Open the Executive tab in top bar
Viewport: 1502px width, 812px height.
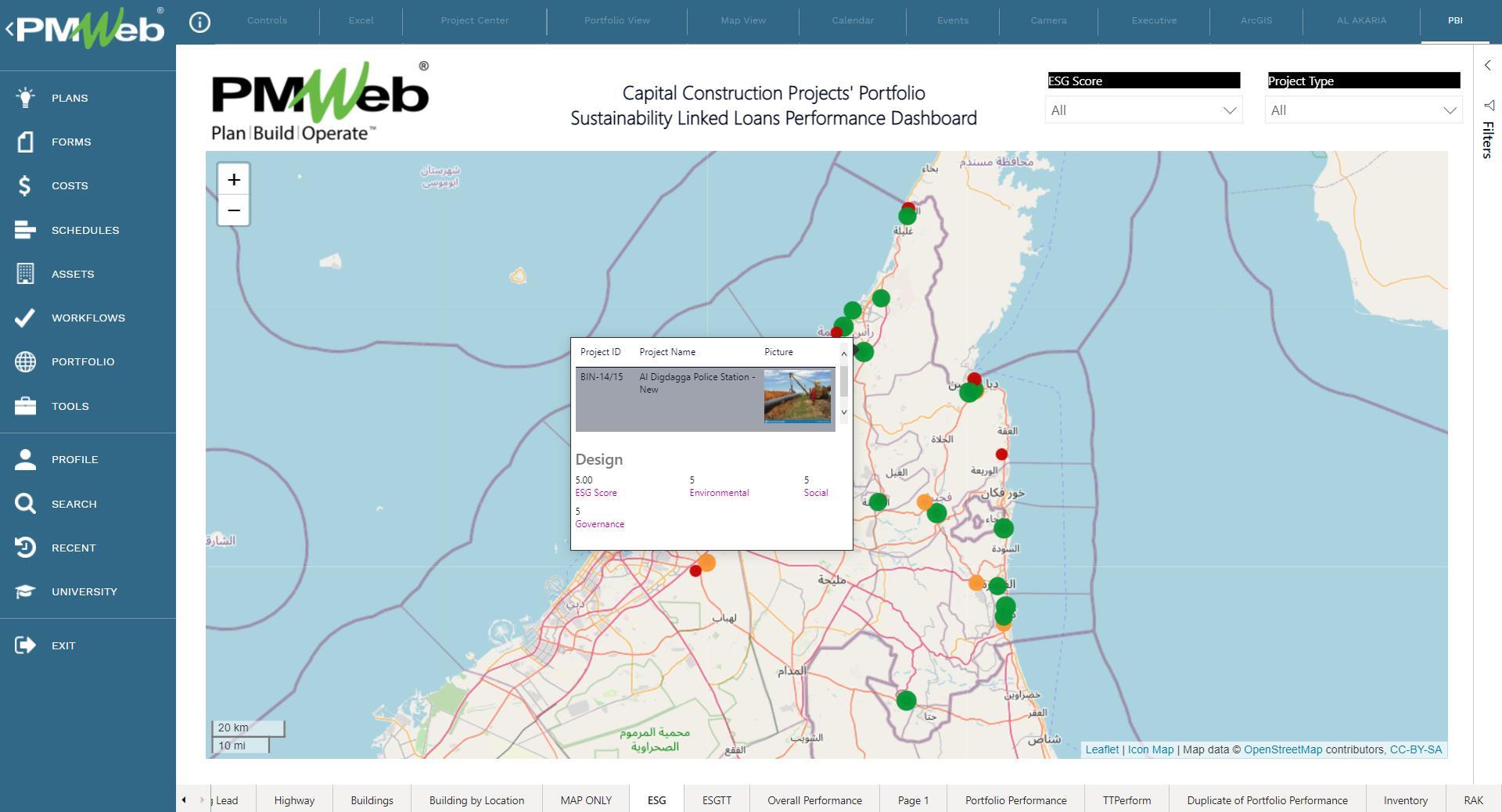1153,20
